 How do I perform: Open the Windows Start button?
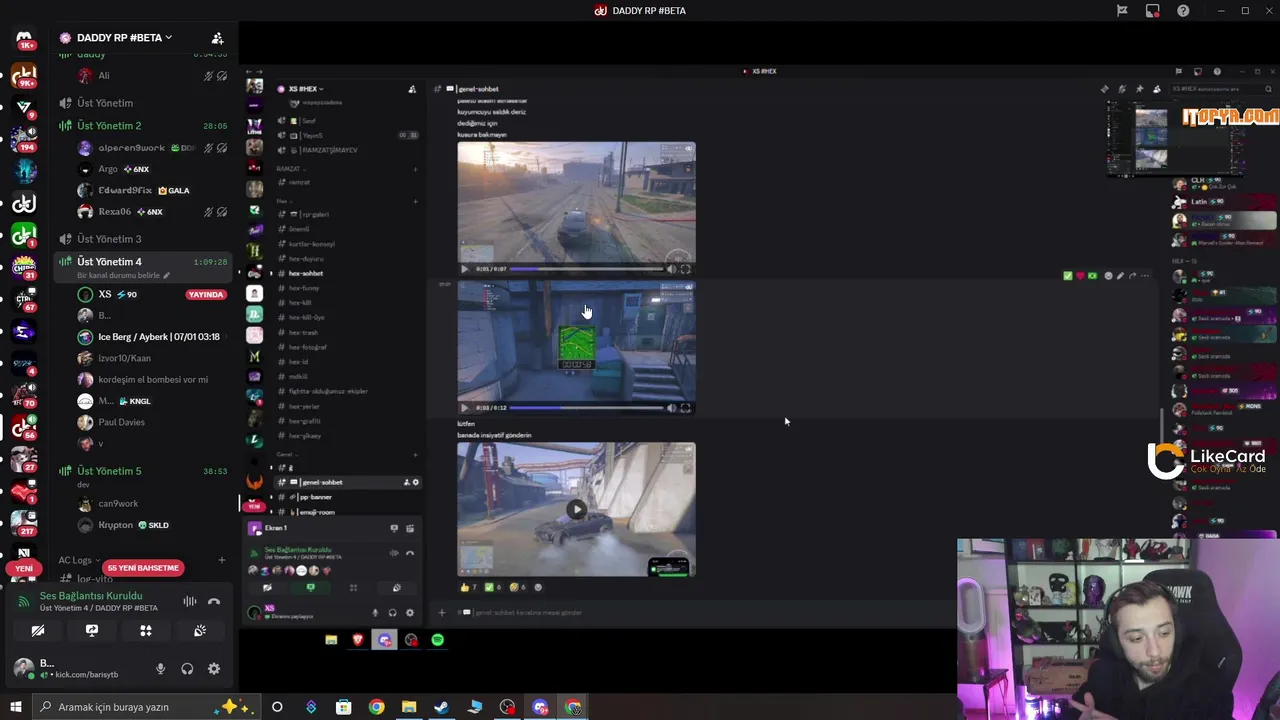(x=15, y=707)
